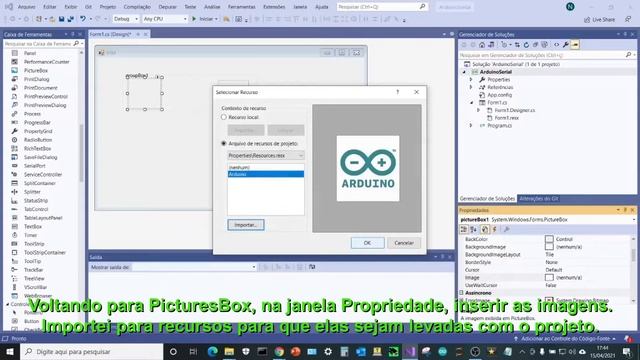Expand the Properties node in solution tree

pyautogui.click(x=471, y=80)
